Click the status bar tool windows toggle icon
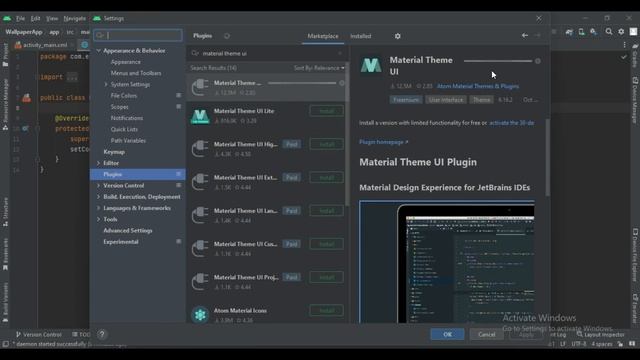 point(5,344)
